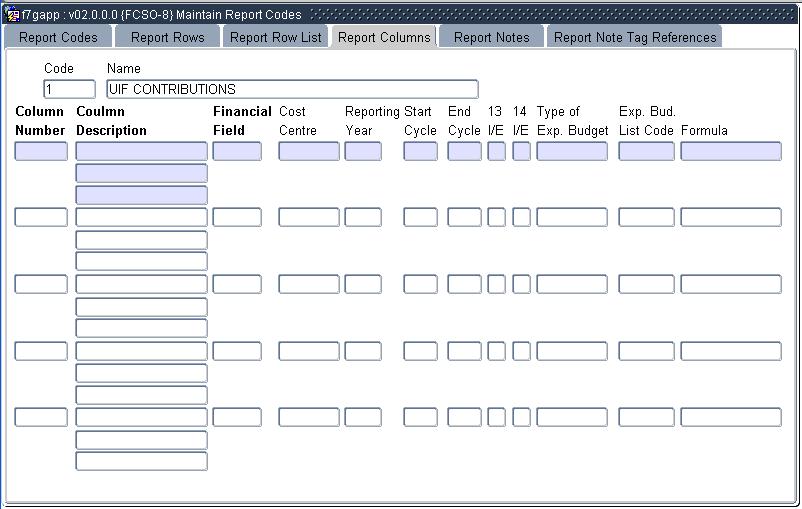This screenshot has height=509, width=802.
Task: Click the first row End Cycle field
Action: tap(465, 151)
